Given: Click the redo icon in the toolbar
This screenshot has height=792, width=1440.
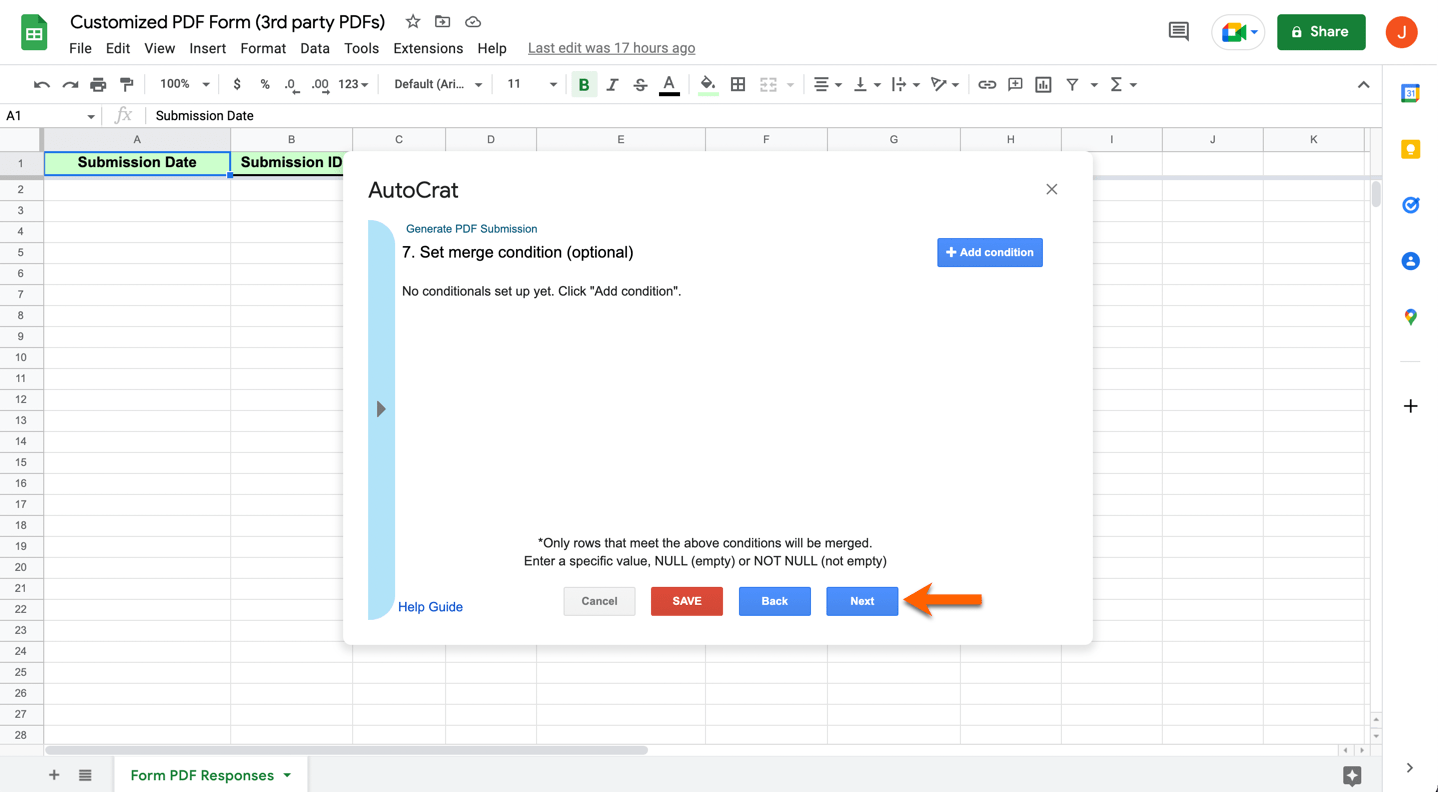Looking at the screenshot, I should click(70, 85).
